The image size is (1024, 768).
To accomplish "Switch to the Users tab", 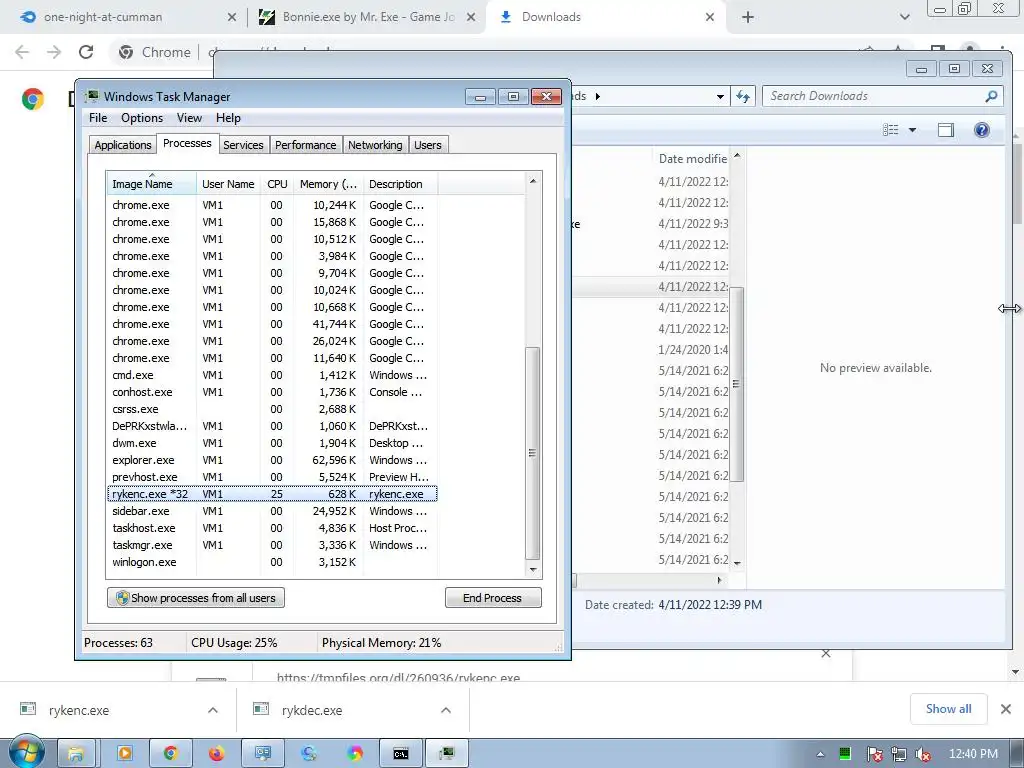I will coord(428,145).
